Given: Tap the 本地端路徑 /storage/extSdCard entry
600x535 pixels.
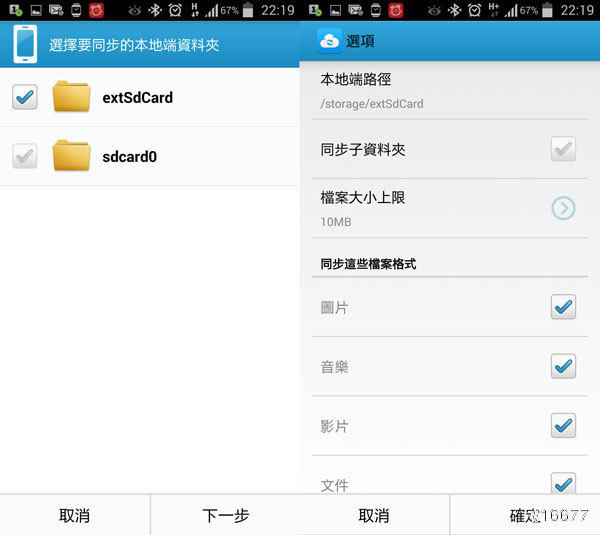Looking at the screenshot, I should click(450, 91).
